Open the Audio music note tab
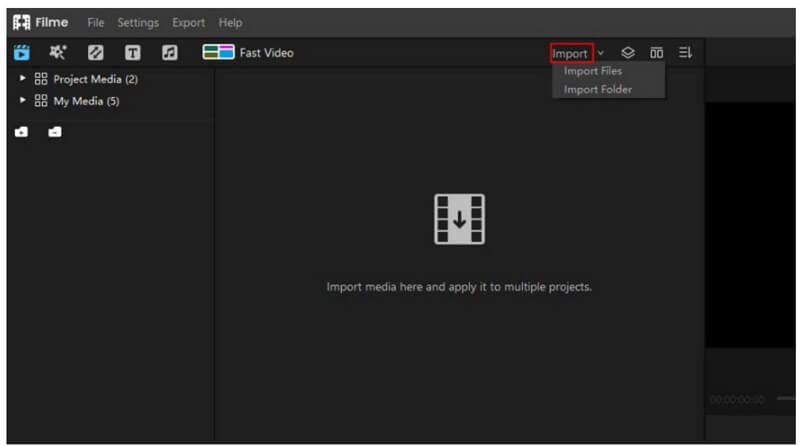Image resolution: width=800 pixels, height=446 pixels. pyautogui.click(x=169, y=53)
